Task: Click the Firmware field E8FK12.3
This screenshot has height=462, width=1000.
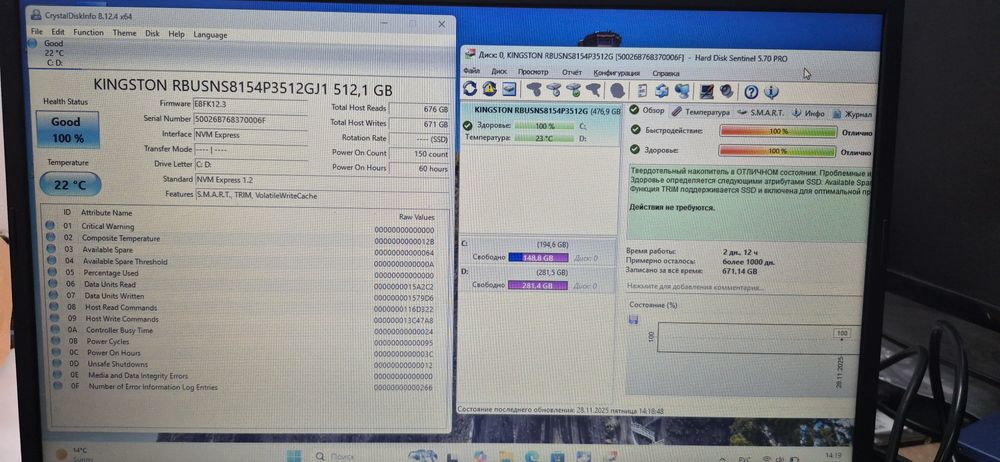Action: [250, 103]
